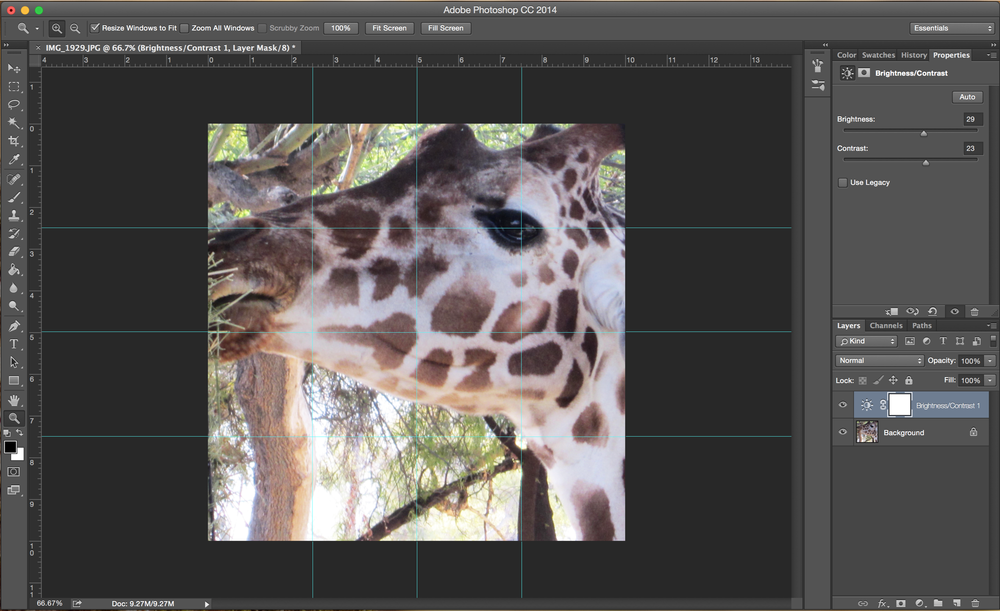Screen dimensions: 1000x611
Task: Uncheck Resize Windows to Fit
Action: [95, 28]
